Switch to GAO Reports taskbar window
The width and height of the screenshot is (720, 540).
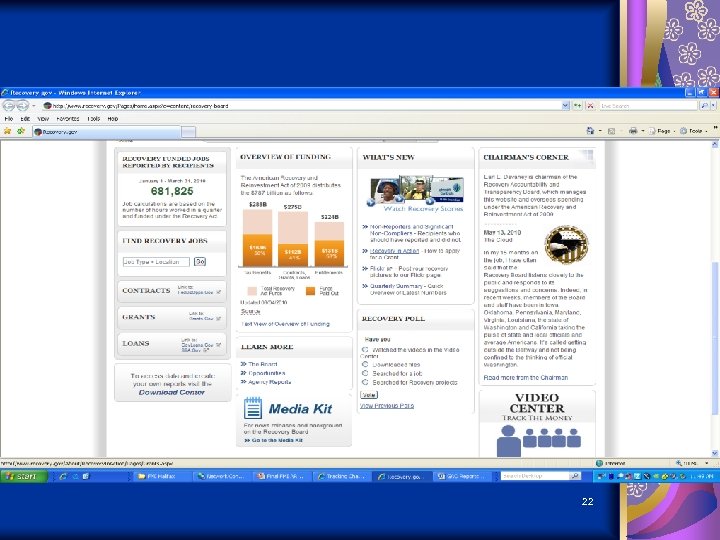coord(461,476)
